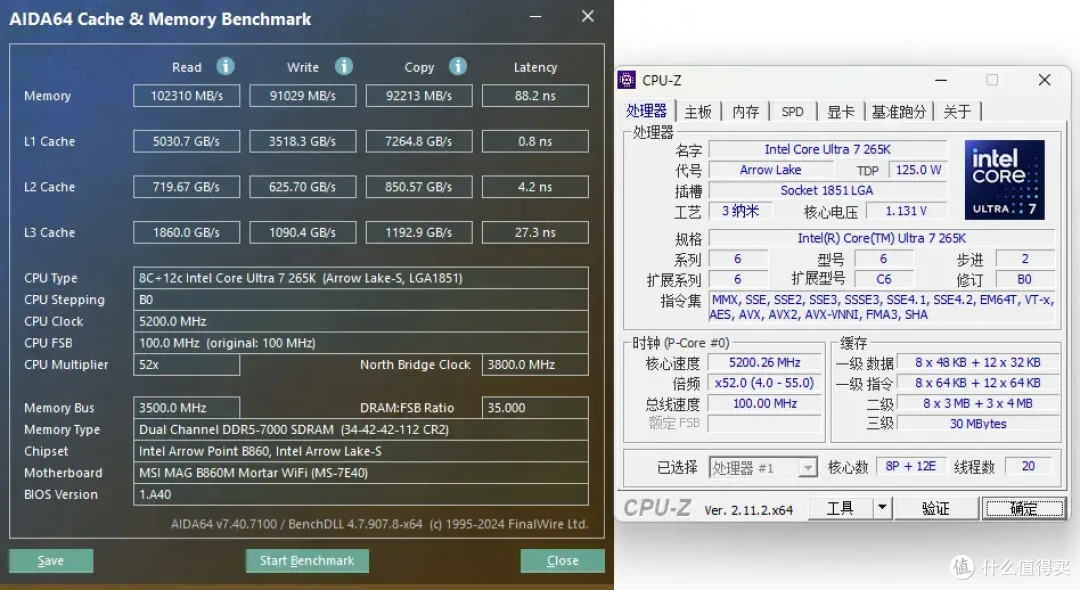Switch to the 主板 tab in CPU-Z

coord(698,112)
